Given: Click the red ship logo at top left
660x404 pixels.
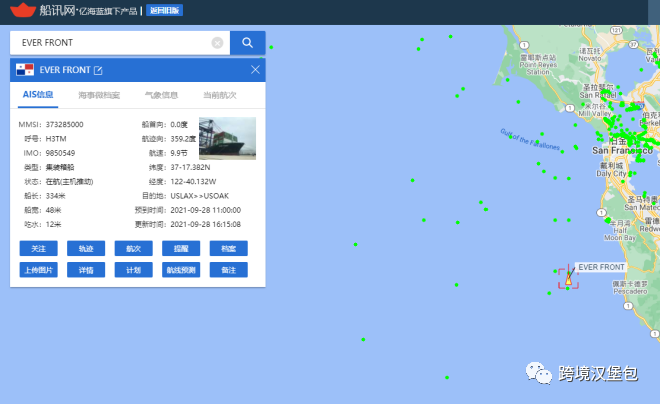Looking at the screenshot, I should pos(23,10).
